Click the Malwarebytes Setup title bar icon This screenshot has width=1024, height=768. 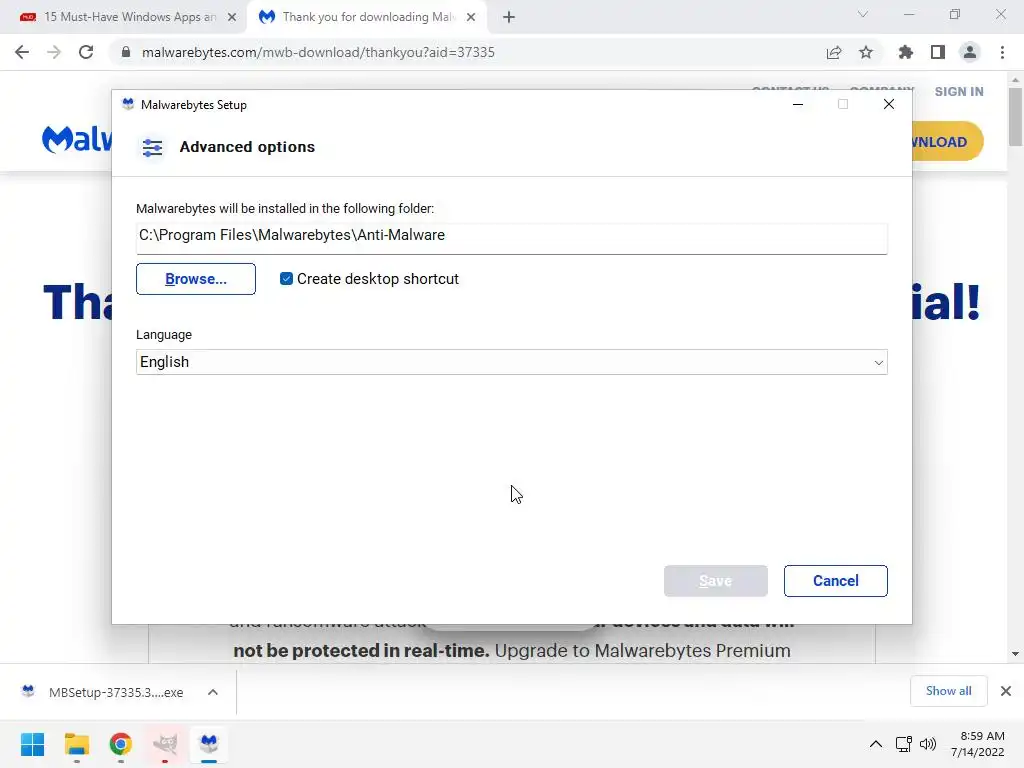pyautogui.click(x=128, y=104)
